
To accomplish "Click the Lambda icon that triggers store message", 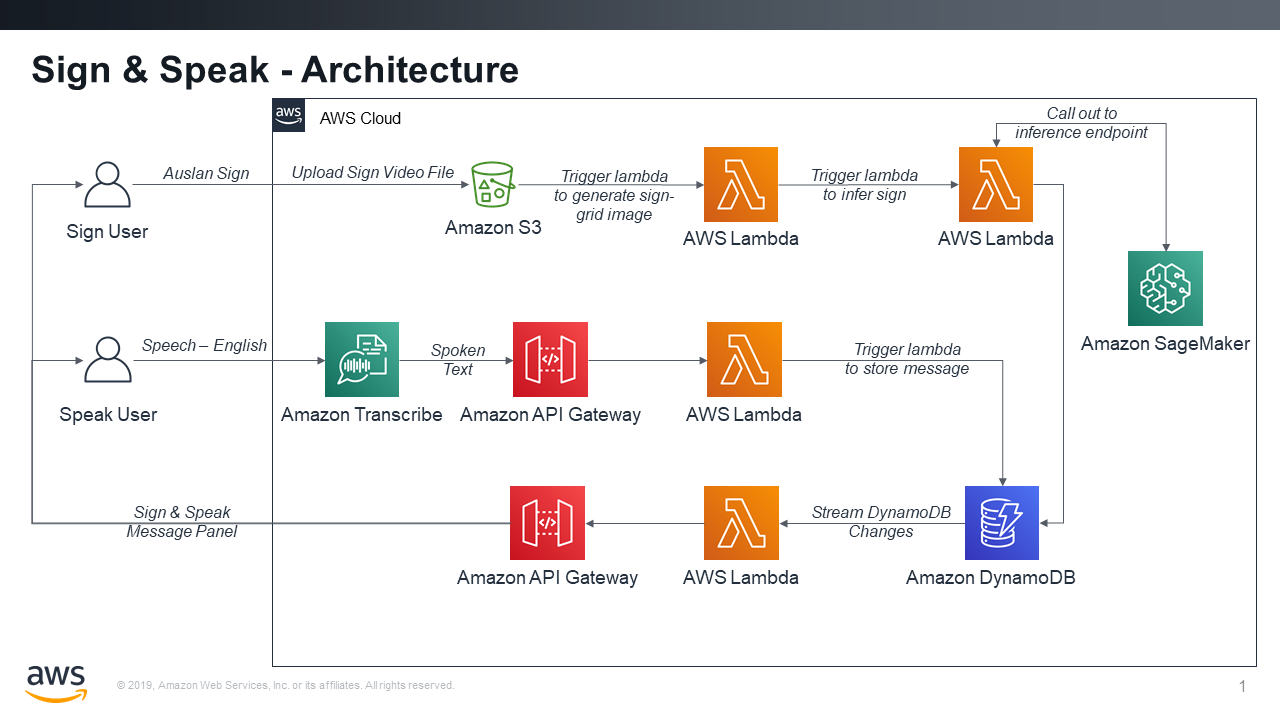I will tap(744, 359).
